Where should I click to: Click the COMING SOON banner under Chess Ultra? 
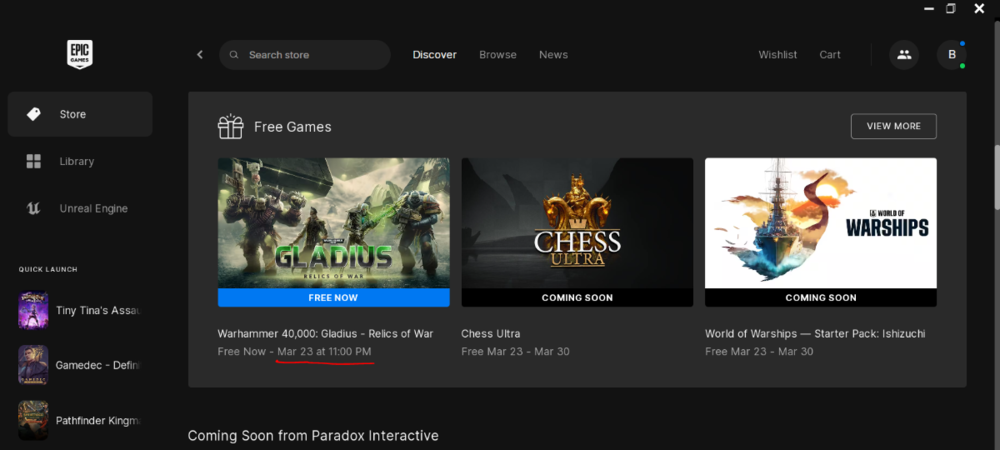click(577, 298)
